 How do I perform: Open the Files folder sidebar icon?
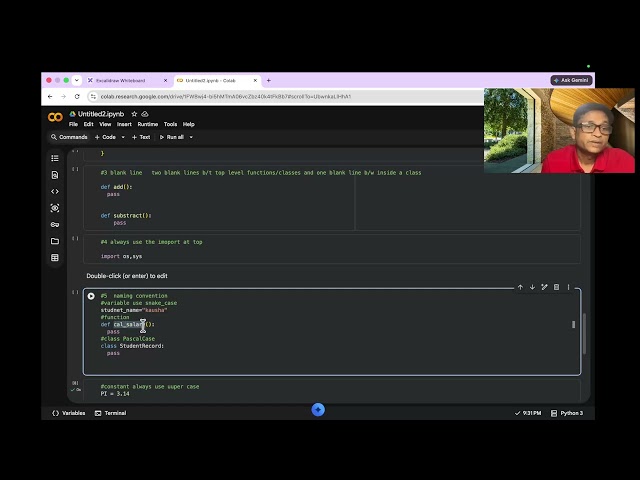[55, 241]
